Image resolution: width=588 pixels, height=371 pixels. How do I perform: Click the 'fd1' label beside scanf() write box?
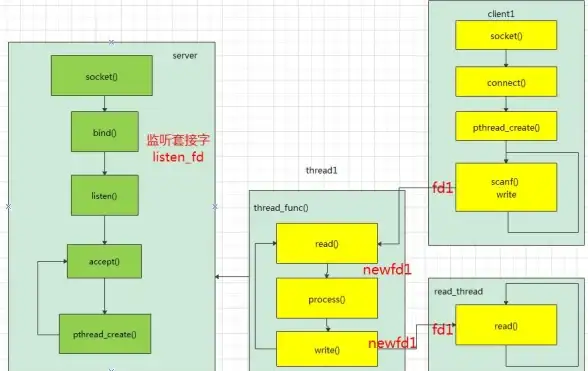click(x=443, y=188)
